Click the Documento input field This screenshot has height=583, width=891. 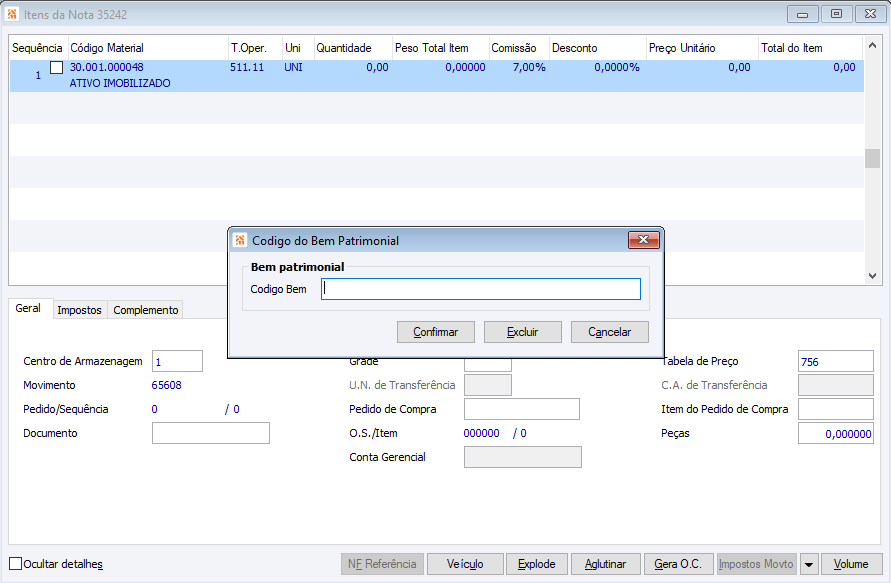coord(211,433)
